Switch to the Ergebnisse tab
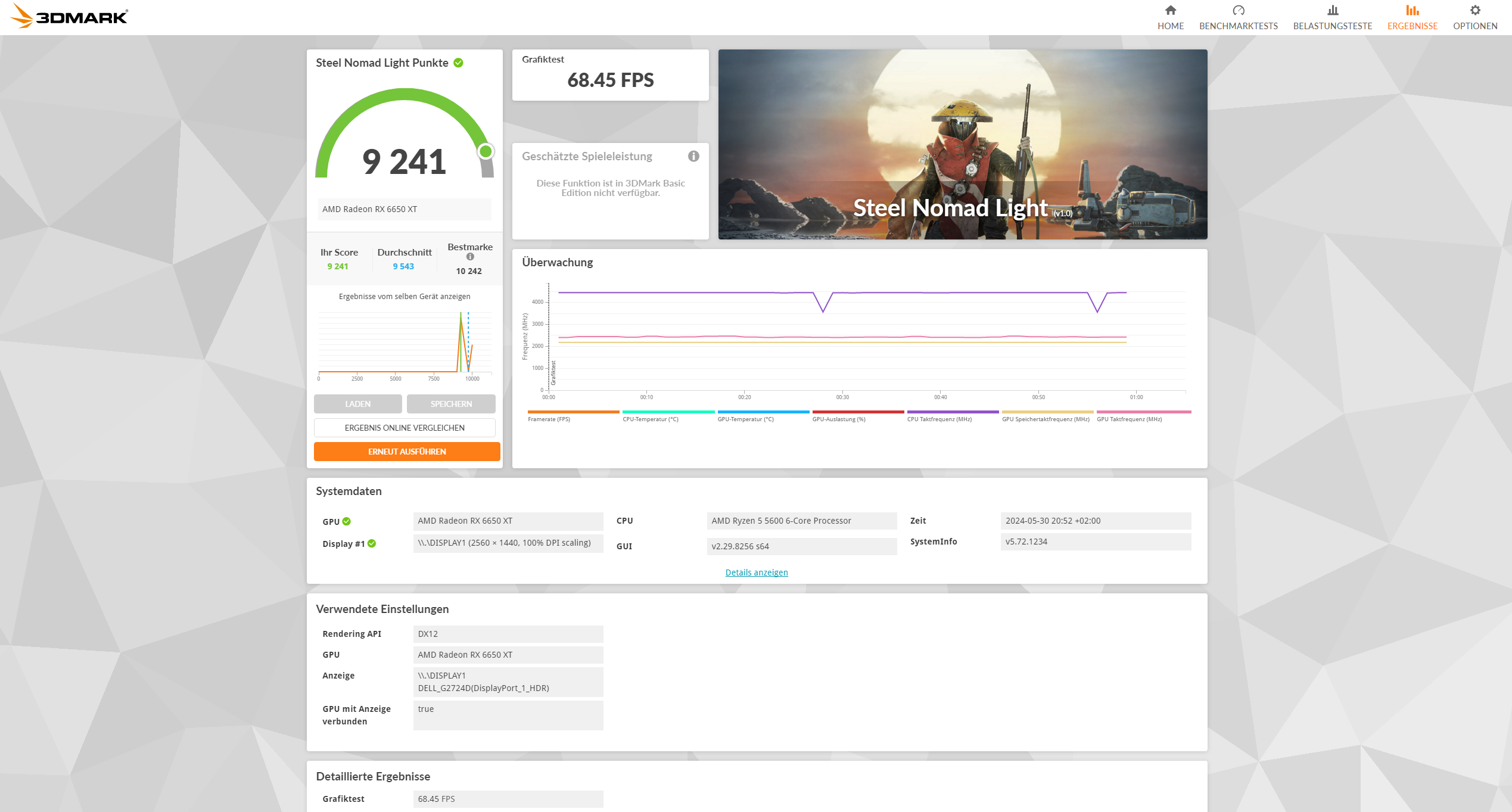 [x=1412, y=26]
